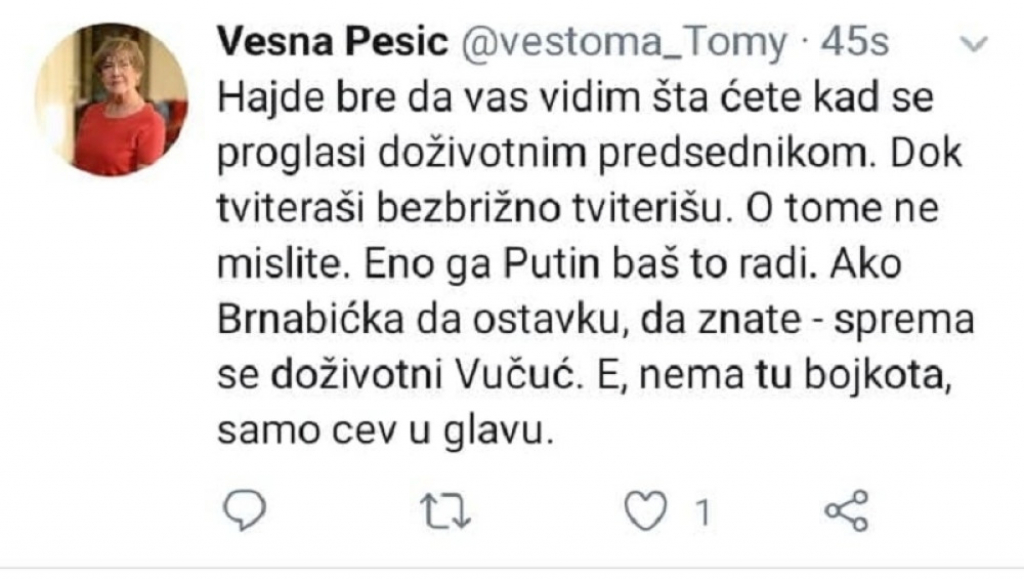Send the tweet via the share arrow icon
This screenshot has width=1024, height=579.
click(x=848, y=511)
